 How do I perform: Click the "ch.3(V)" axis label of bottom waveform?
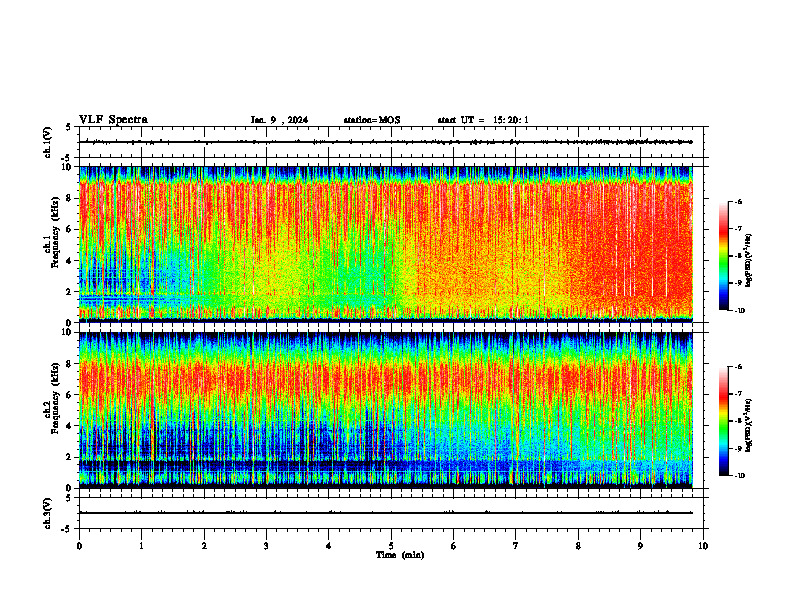click(x=48, y=513)
